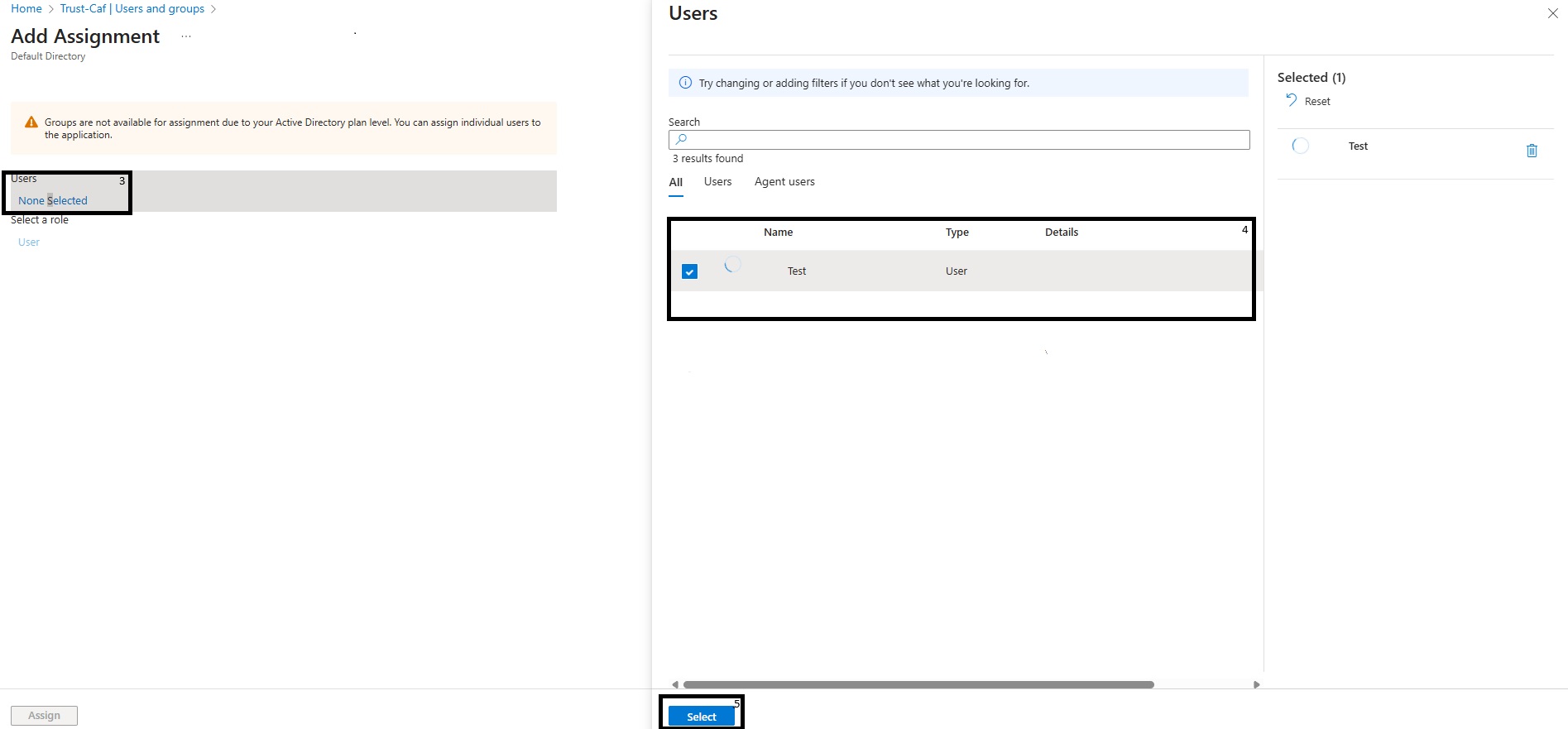Screen dimensions: 1568x729
Task: Click the Type column header
Action: [957, 233]
